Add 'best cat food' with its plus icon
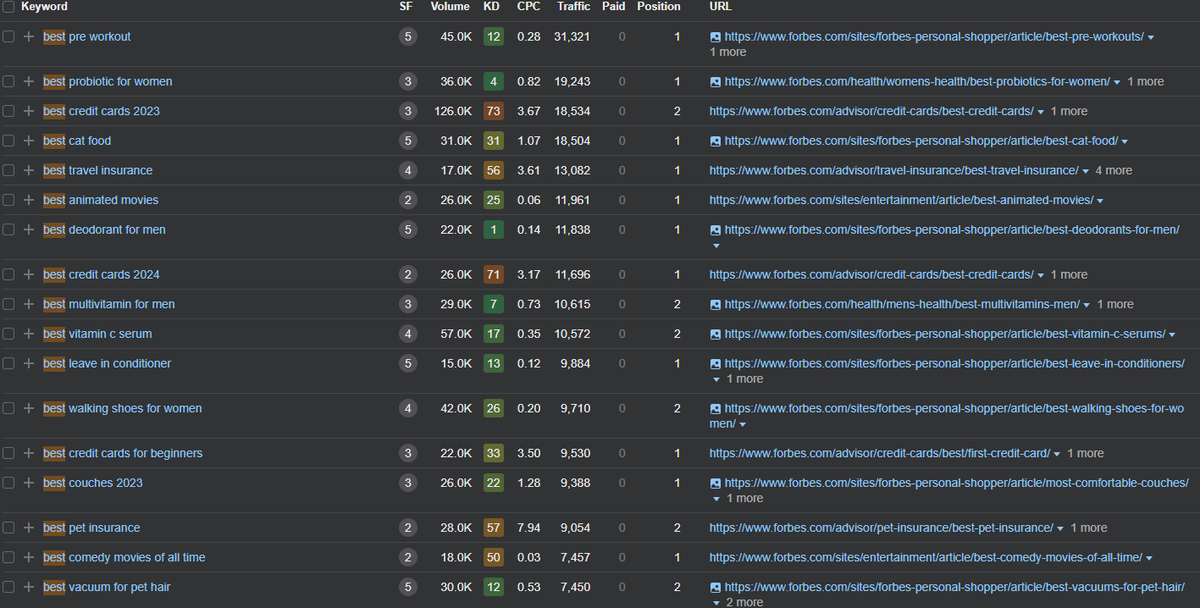The image size is (1200, 608). [x=29, y=141]
